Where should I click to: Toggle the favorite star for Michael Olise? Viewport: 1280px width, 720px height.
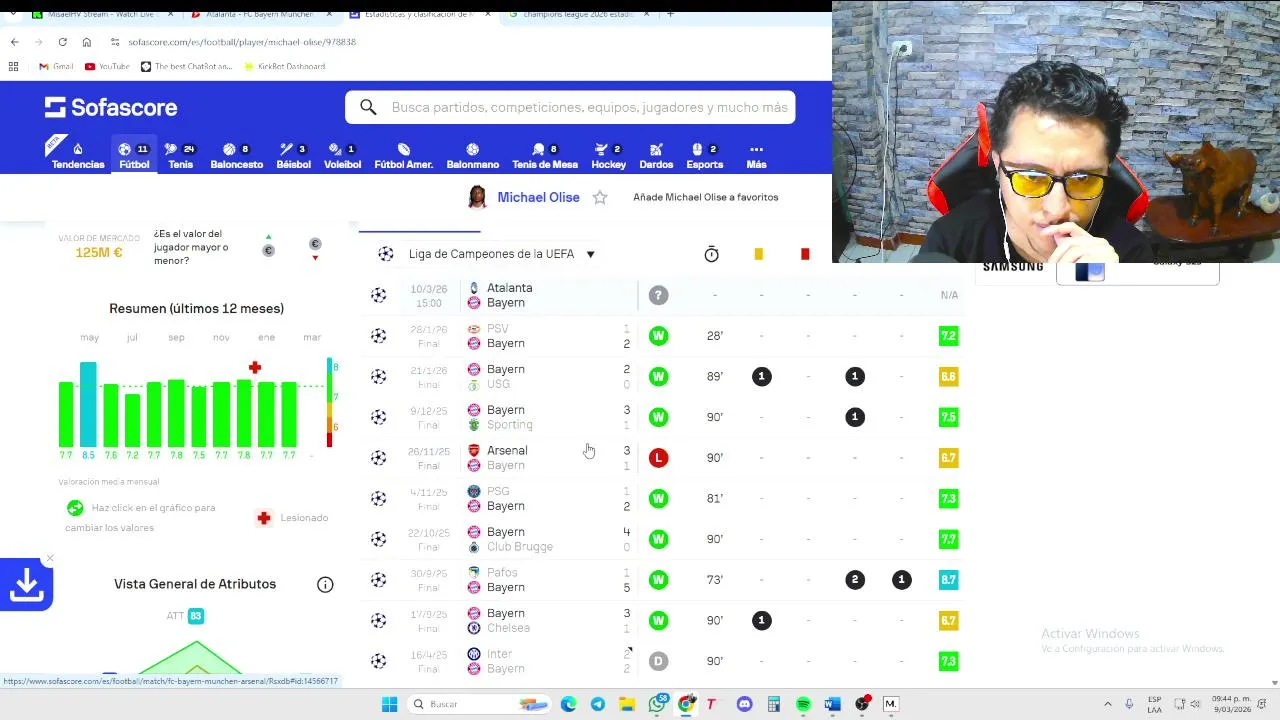(600, 197)
